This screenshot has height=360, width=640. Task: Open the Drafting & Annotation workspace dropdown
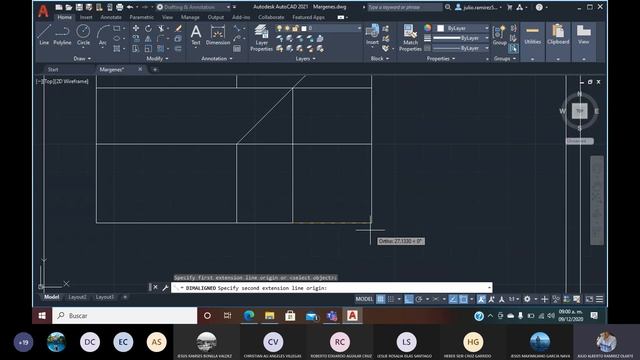(193, 7)
